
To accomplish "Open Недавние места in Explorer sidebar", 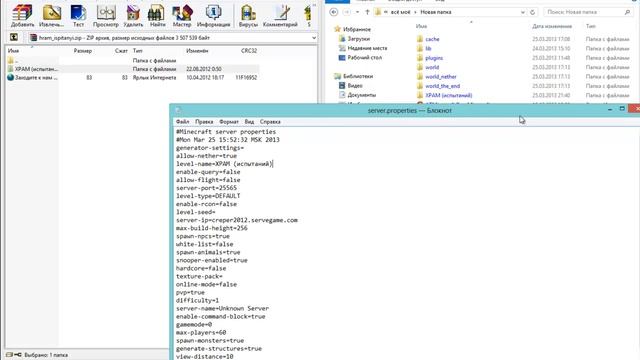I will pos(363,48).
